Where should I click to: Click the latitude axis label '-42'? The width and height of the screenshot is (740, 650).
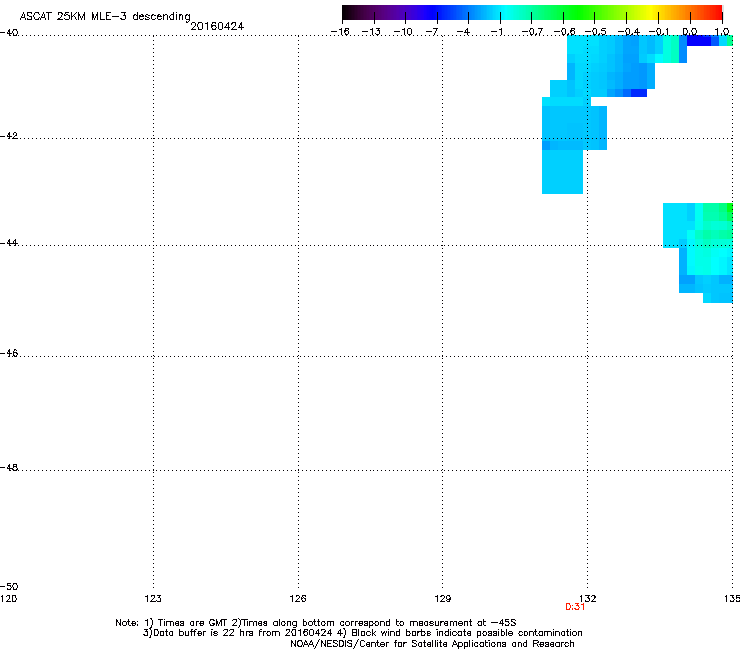point(9,136)
